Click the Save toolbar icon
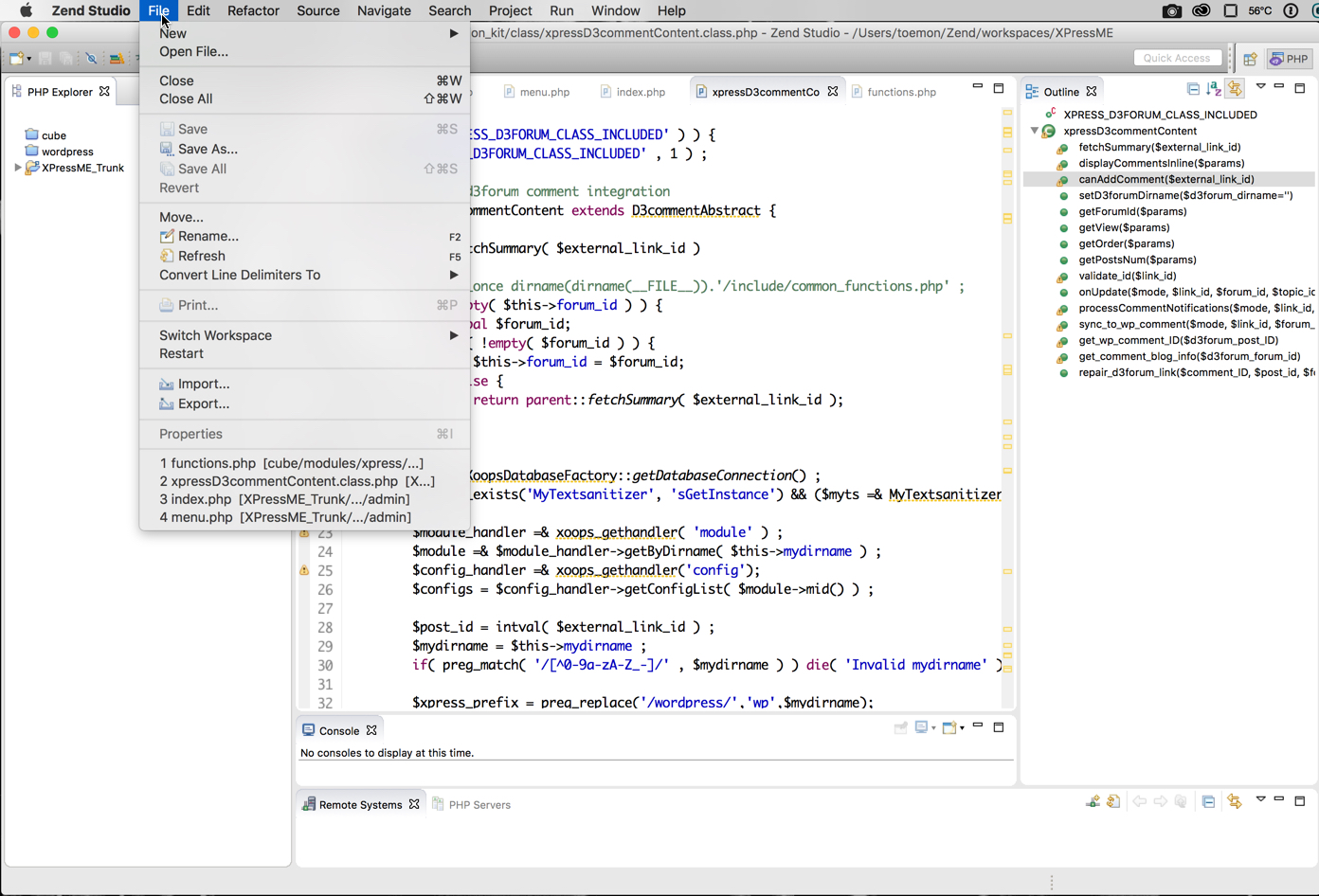The height and width of the screenshot is (896, 1319). click(x=45, y=59)
